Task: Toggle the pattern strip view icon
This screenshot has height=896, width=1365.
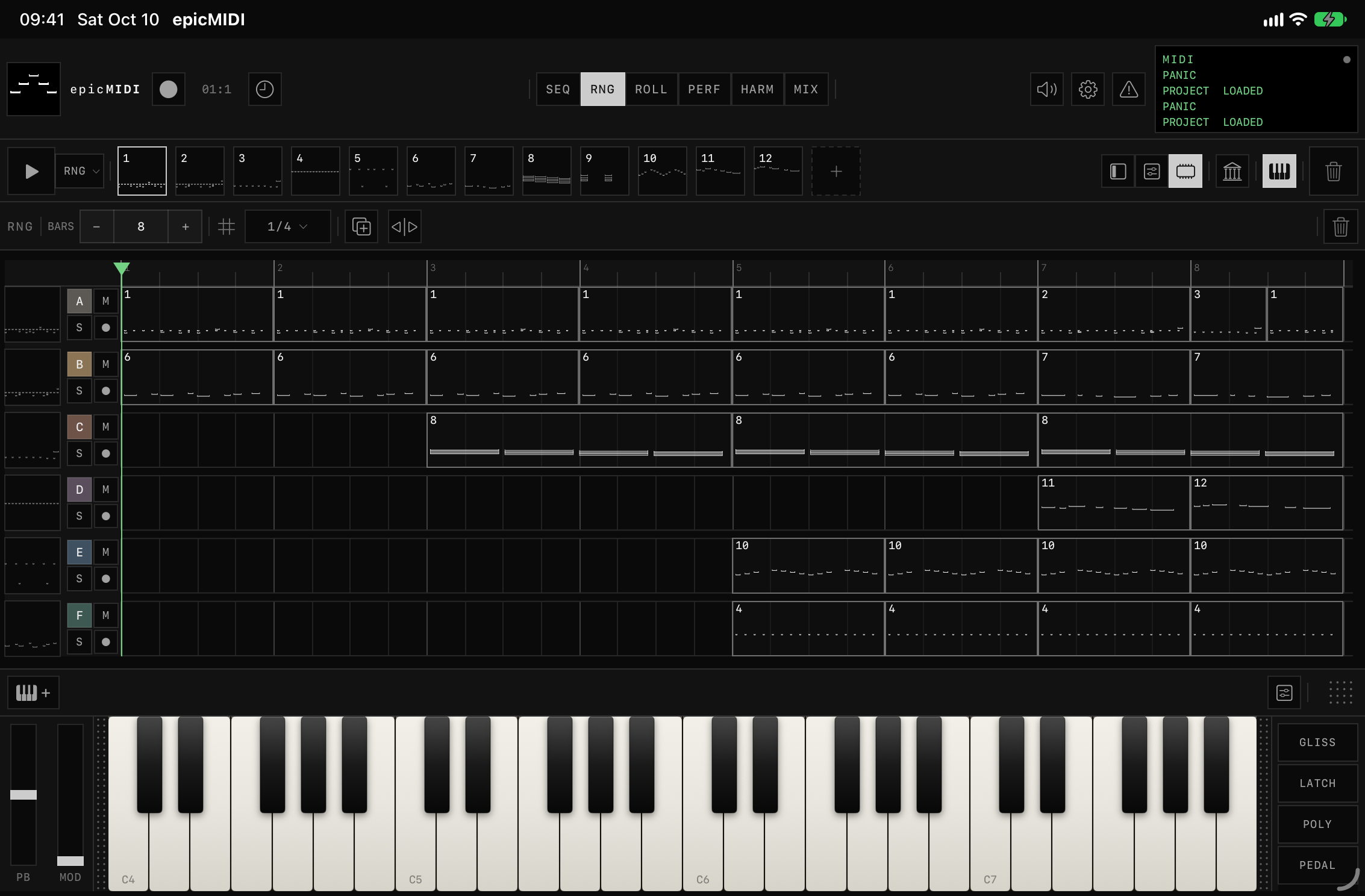Action: [1185, 171]
